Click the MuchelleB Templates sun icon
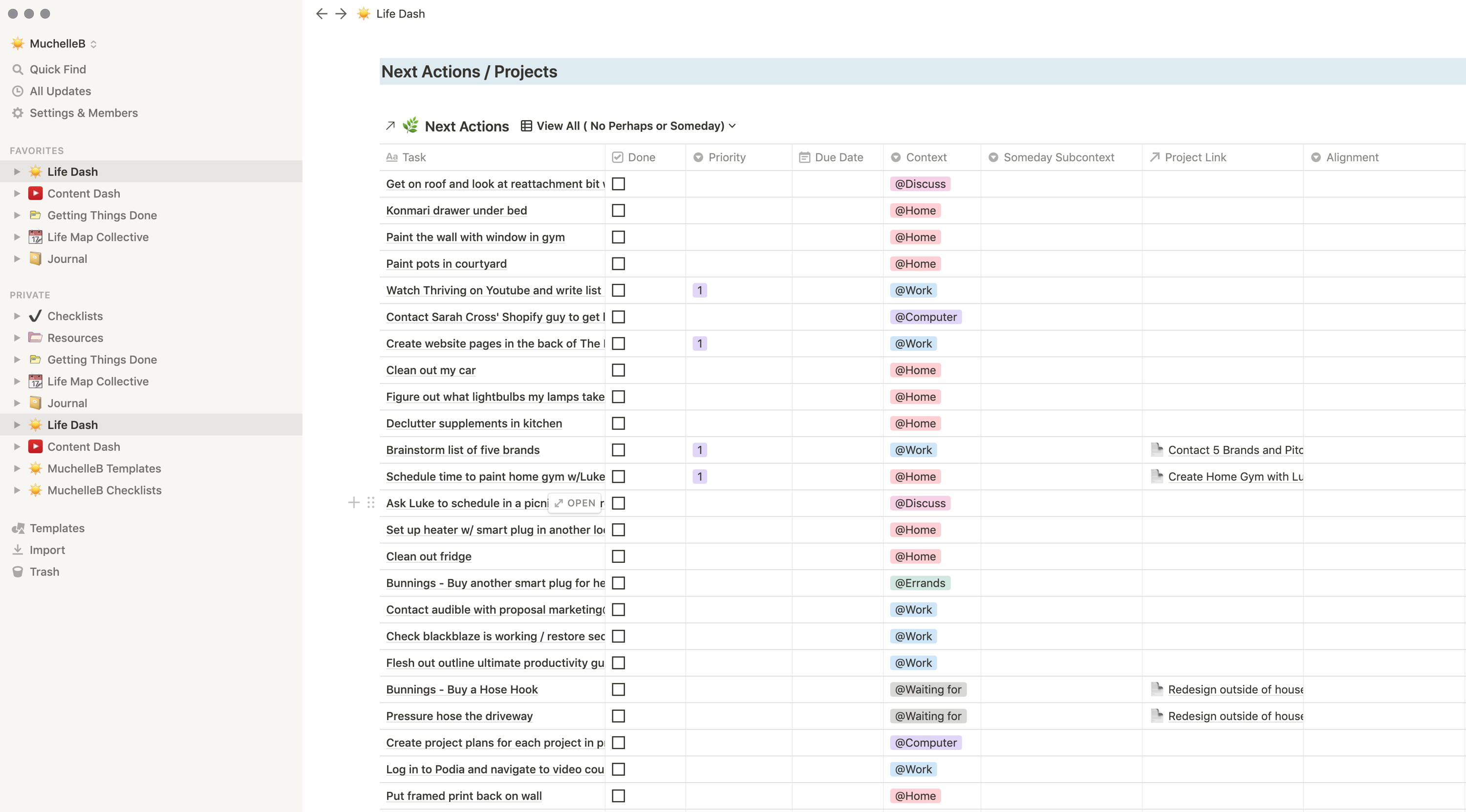The width and height of the screenshot is (1466, 812). pyautogui.click(x=35, y=469)
